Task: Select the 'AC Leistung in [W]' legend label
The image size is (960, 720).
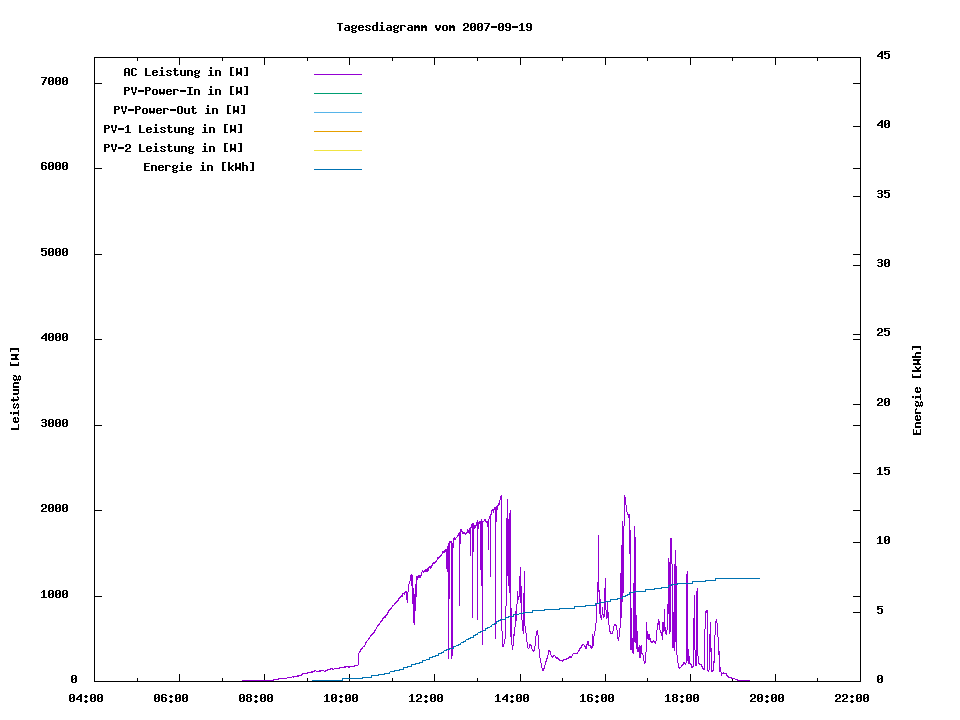Action: click(186, 72)
